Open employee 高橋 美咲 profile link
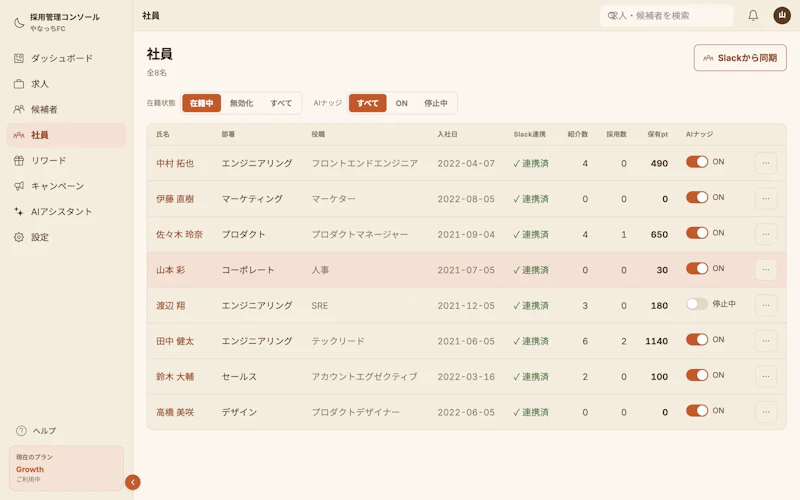This screenshot has height=500, width=800. (x=175, y=412)
